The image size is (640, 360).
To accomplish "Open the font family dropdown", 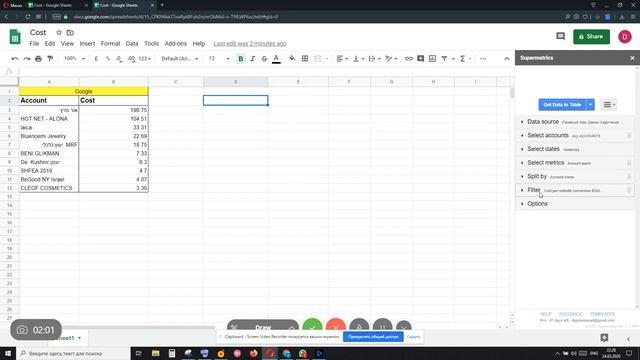I will 180,59.
